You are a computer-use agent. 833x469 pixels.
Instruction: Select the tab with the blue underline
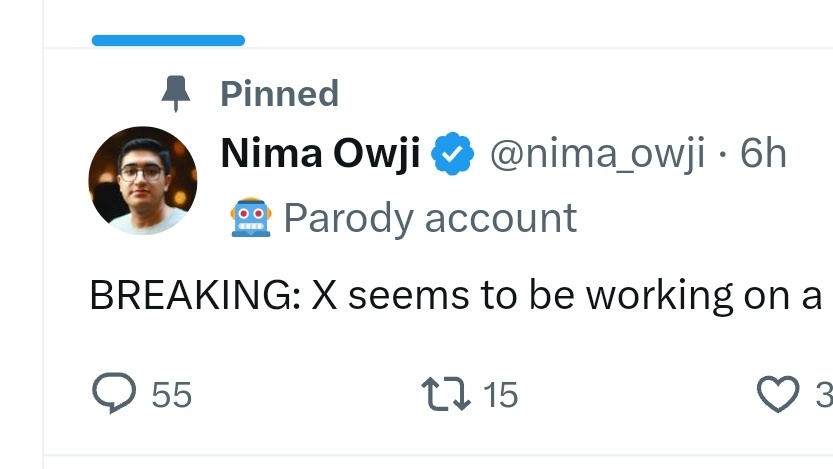pos(168,40)
